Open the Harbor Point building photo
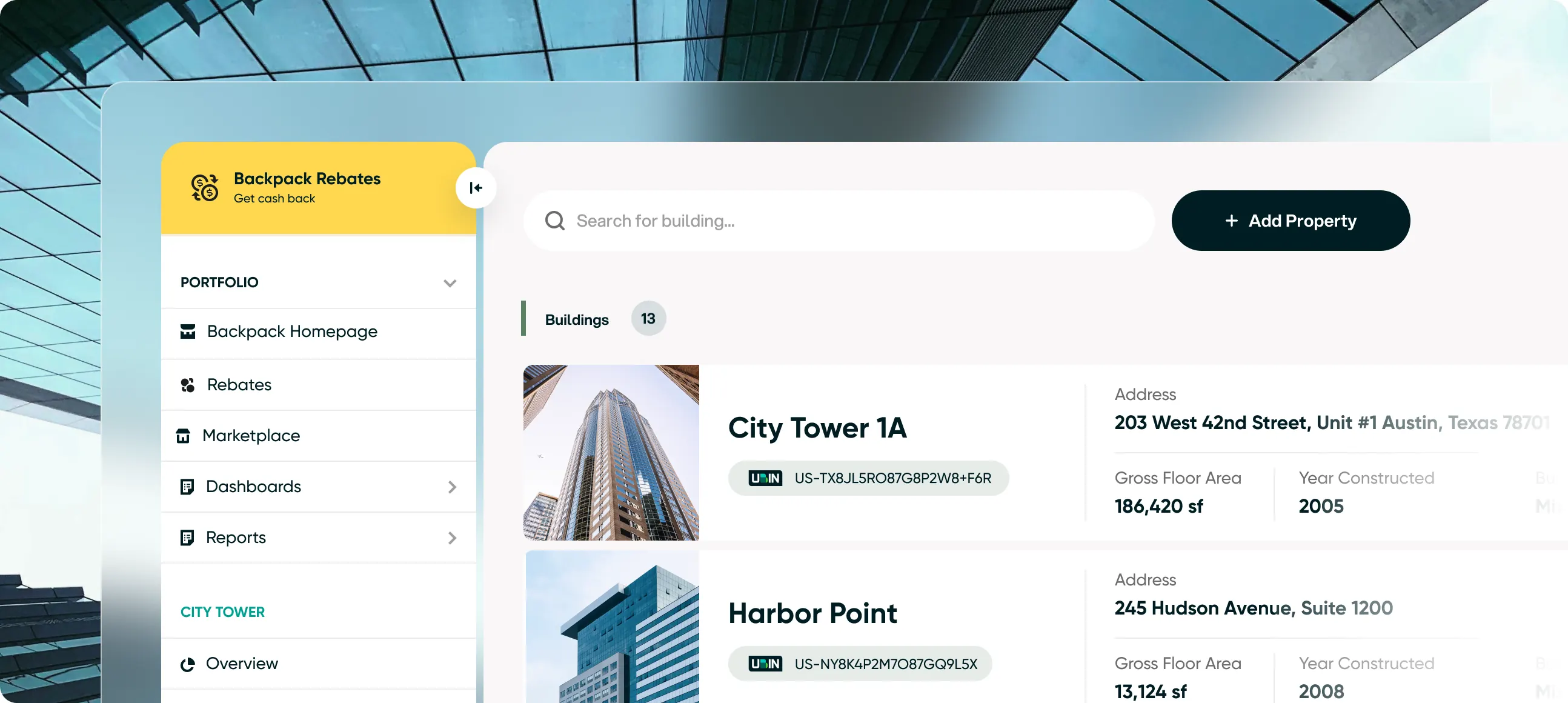Image resolution: width=1568 pixels, height=703 pixels. (613, 626)
